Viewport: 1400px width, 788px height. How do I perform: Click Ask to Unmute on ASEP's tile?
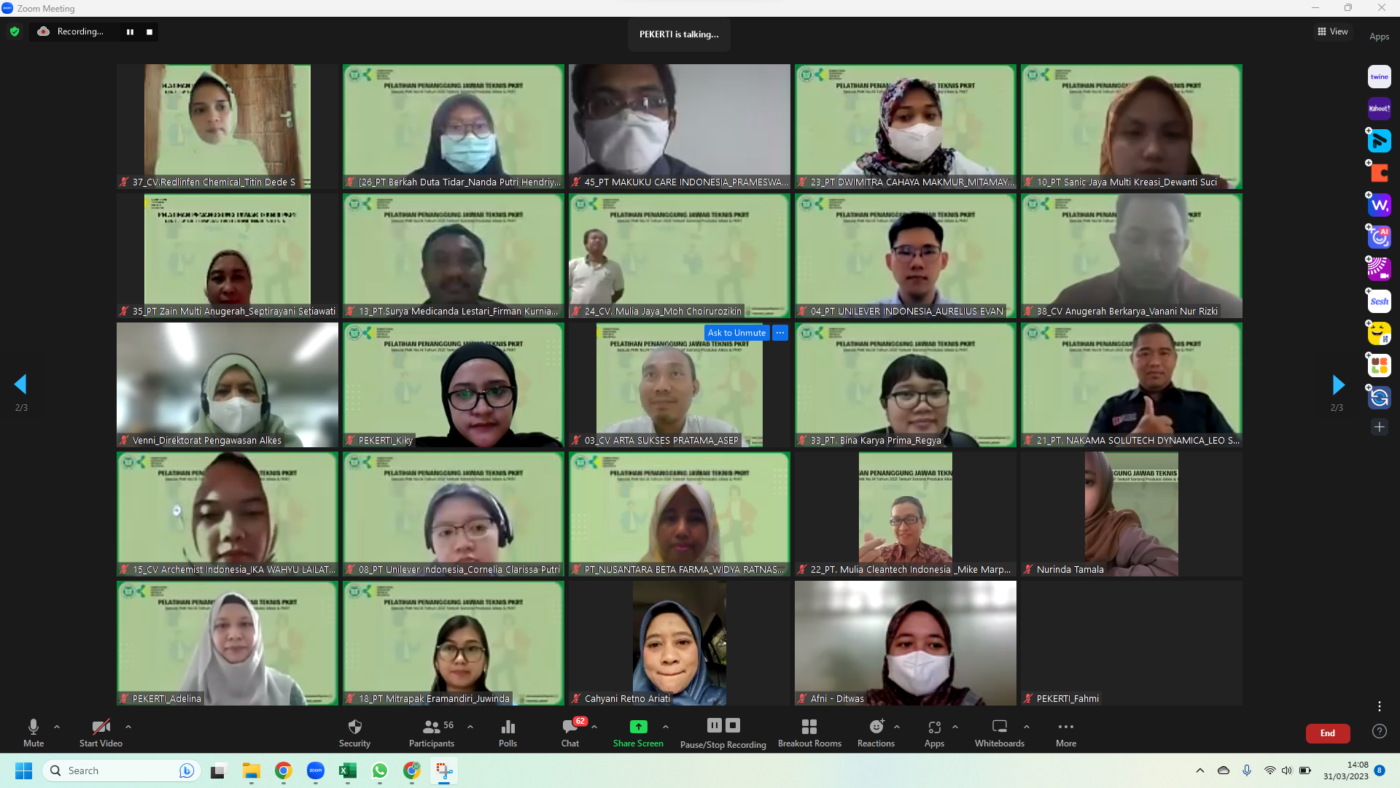[736, 333]
